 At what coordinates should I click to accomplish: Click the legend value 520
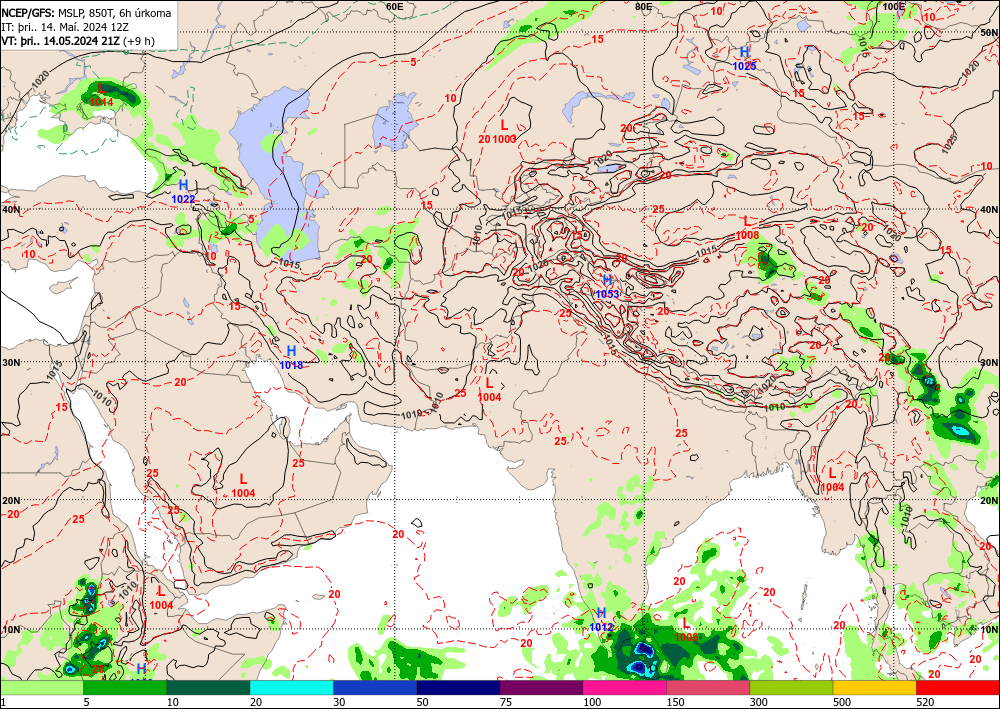coord(925,702)
